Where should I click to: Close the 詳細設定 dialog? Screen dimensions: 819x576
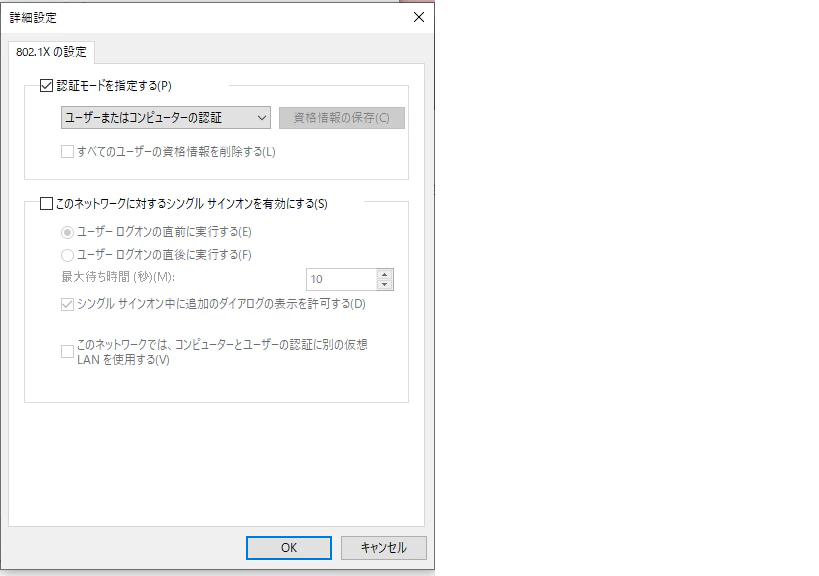418,17
